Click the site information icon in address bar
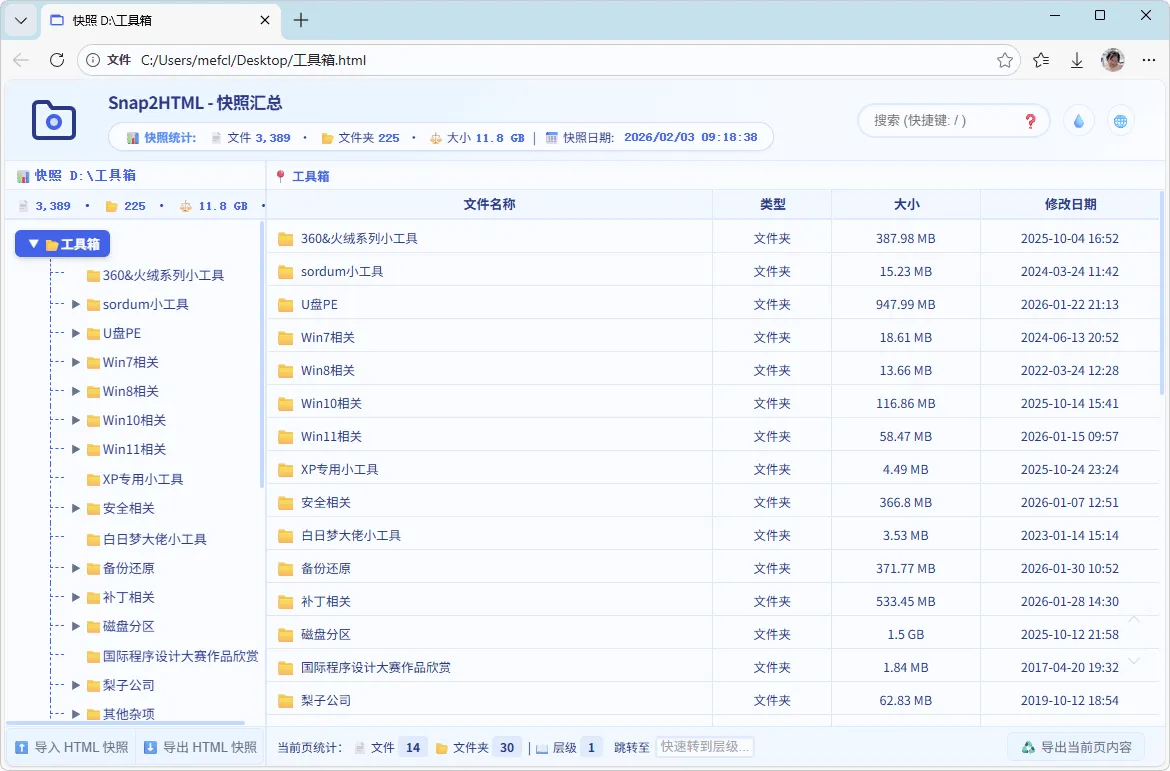 click(x=93, y=60)
